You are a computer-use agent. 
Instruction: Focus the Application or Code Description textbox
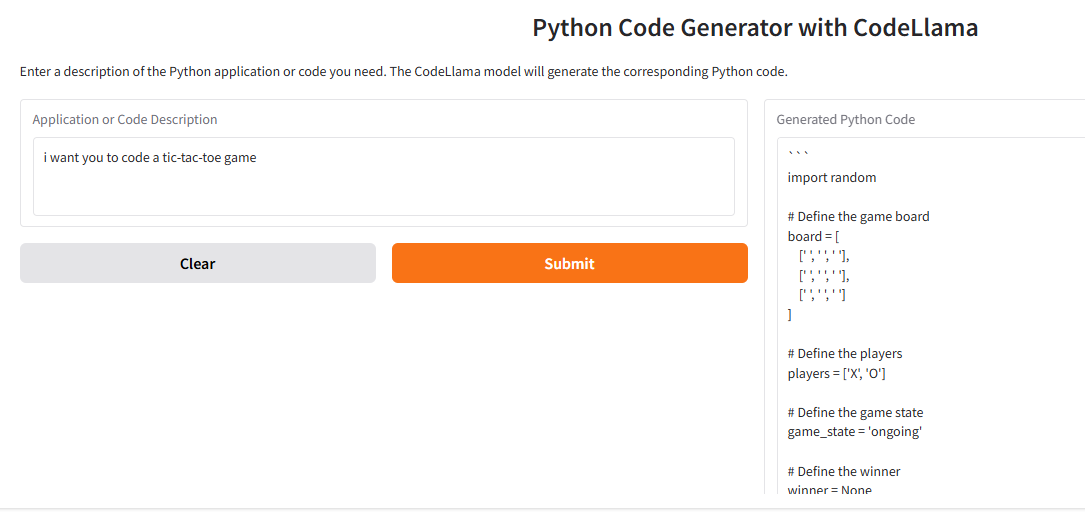(383, 185)
